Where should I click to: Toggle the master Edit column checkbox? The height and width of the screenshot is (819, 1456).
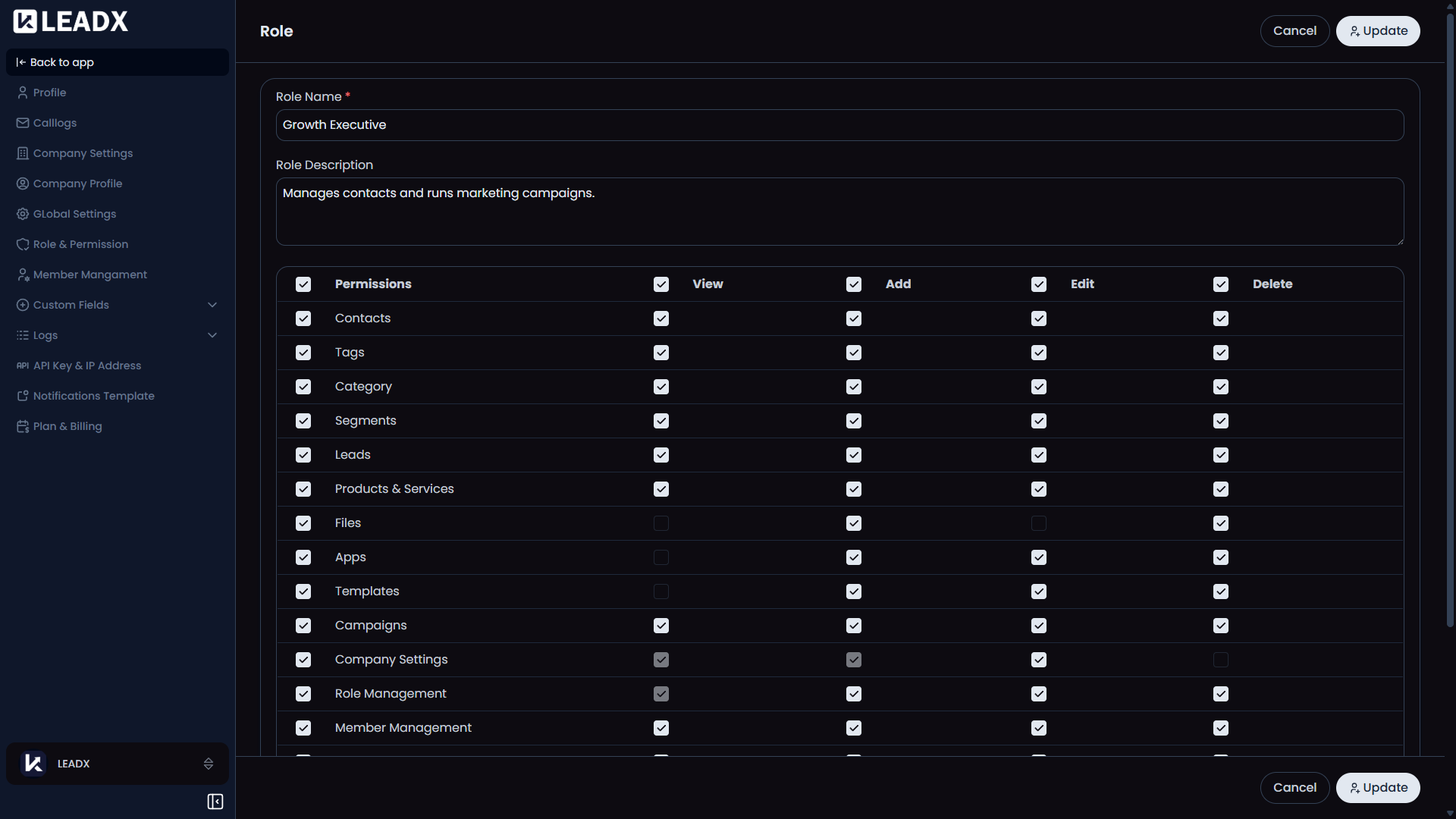[1039, 284]
